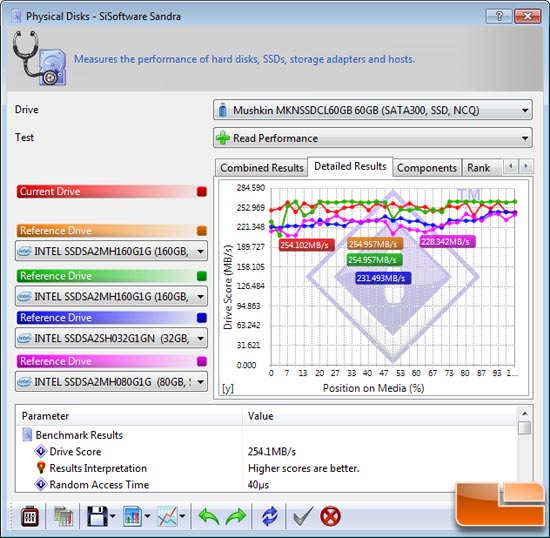This screenshot has width=550, height=538.
Task: Toggle the blue Reference Drive color square
Action: [x=202, y=318]
